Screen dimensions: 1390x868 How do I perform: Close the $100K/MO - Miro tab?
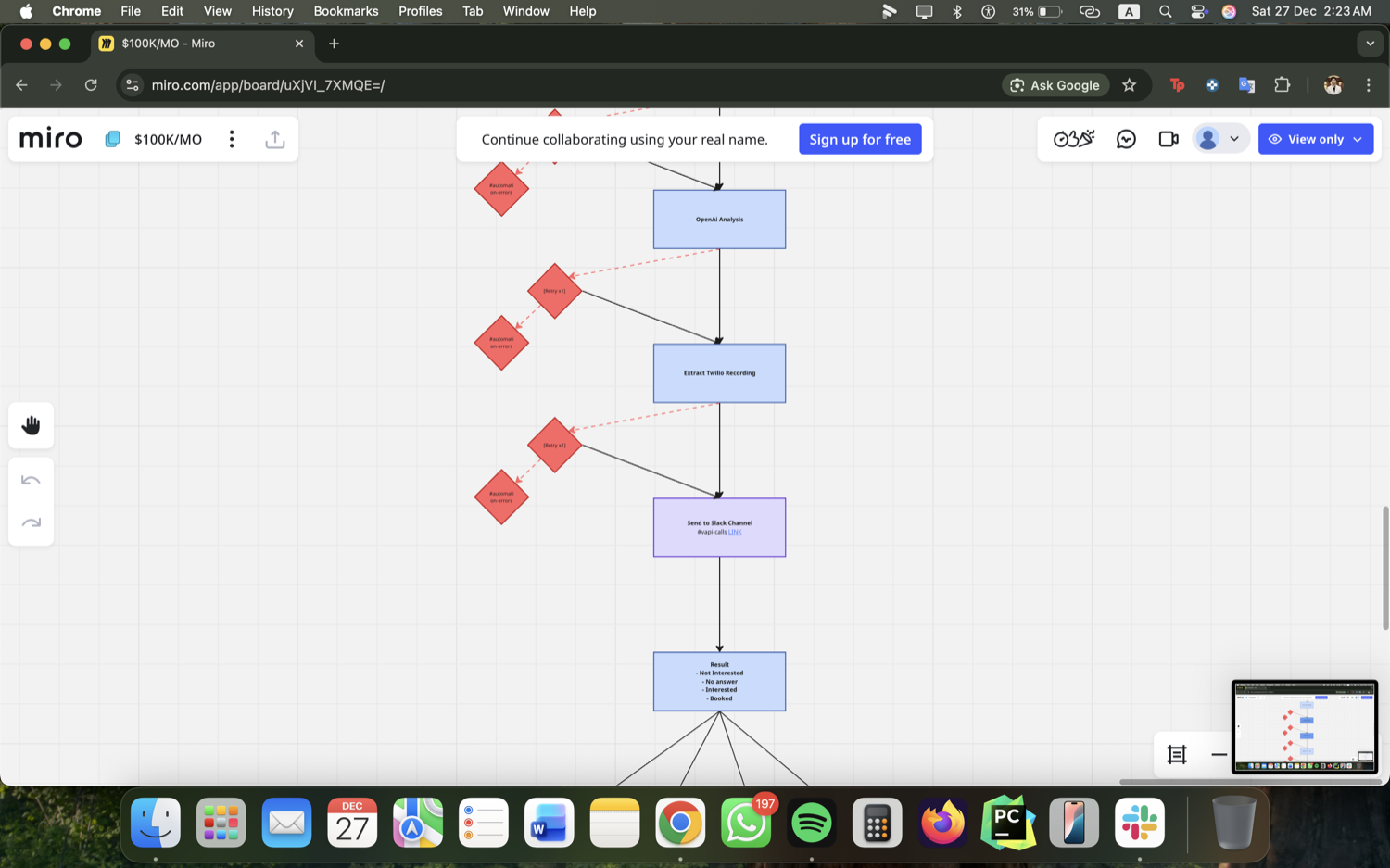point(299,44)
